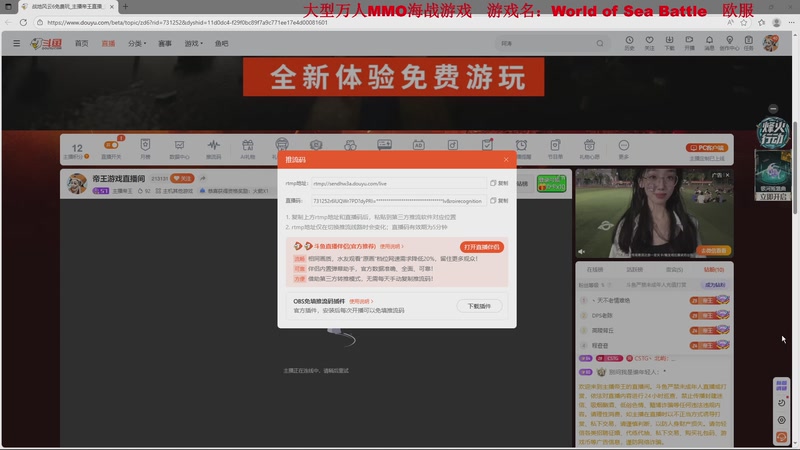Open the 推流码 waveform icon in streamer toolbar

213,149
